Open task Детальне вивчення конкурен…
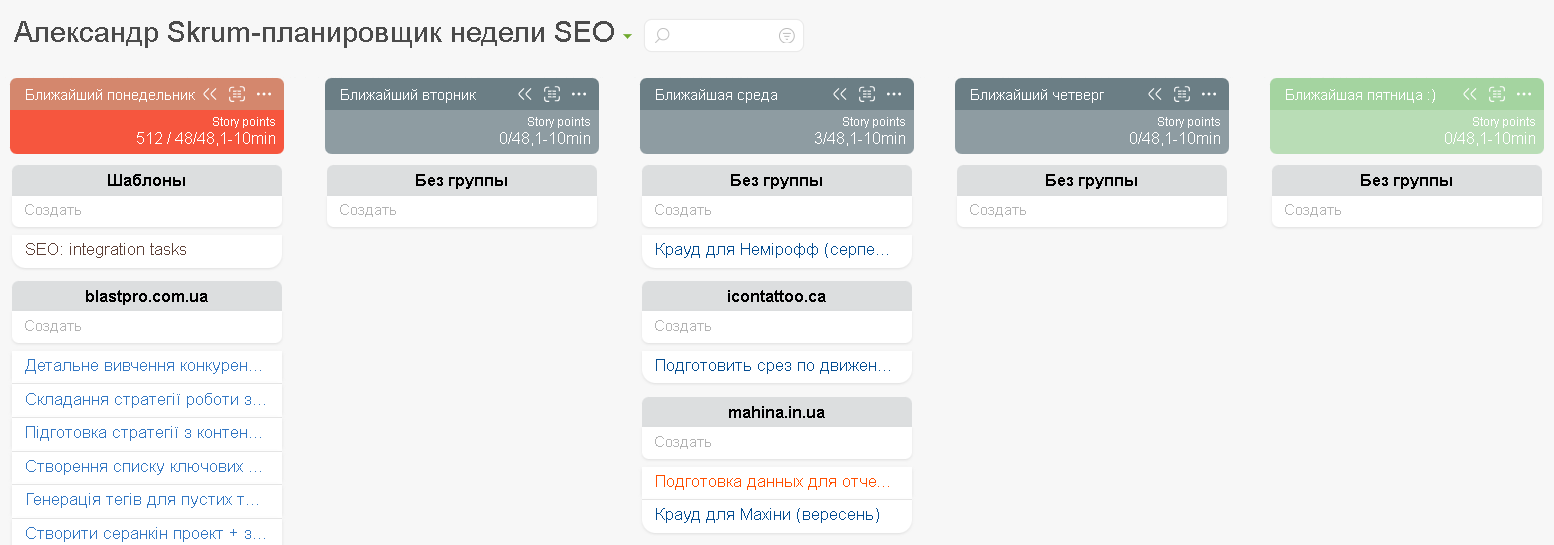The image size is (1554, 545). [144, 366]
